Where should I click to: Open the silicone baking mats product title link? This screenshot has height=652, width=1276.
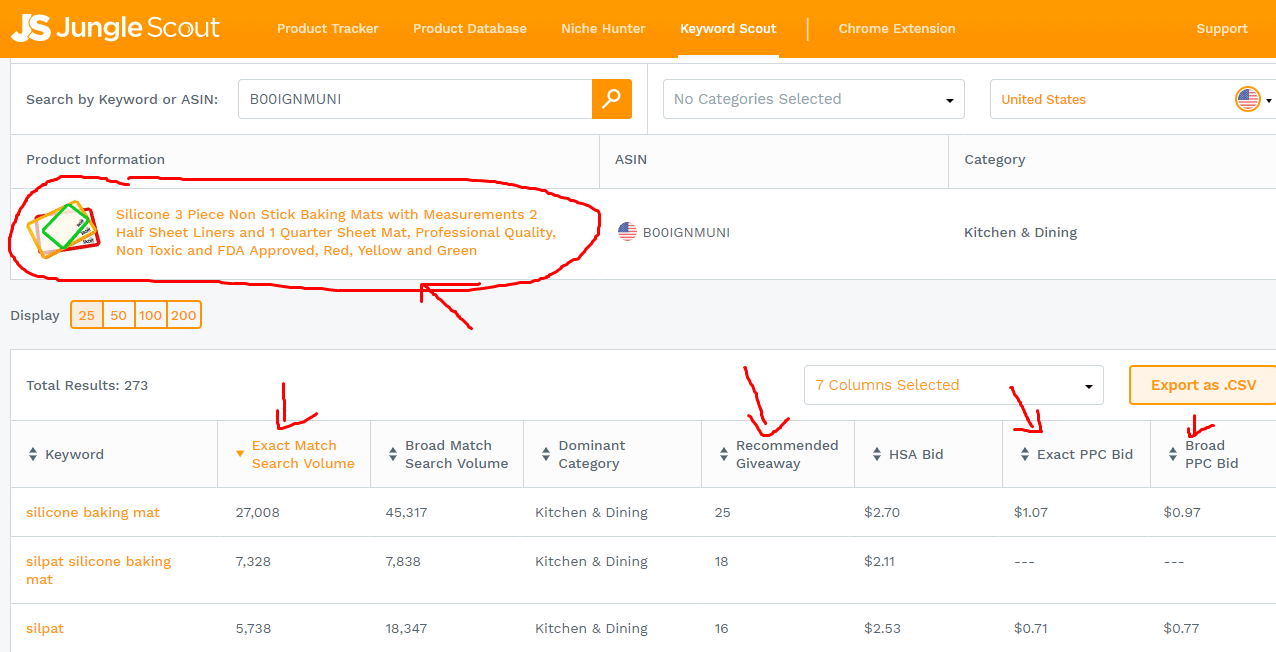tap(336, 232)
